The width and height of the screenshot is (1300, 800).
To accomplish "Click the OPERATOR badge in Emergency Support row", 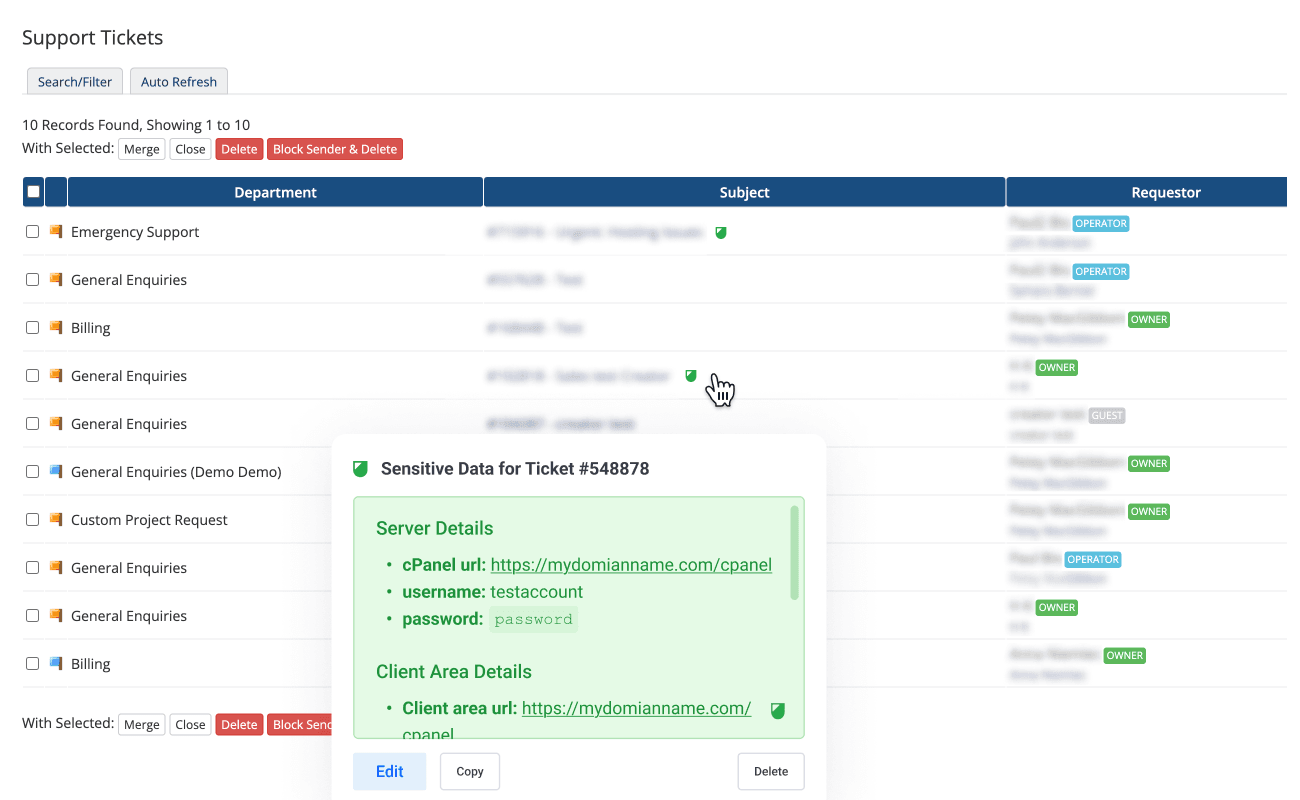I will pyautogui.click(x=1101, y=223).
